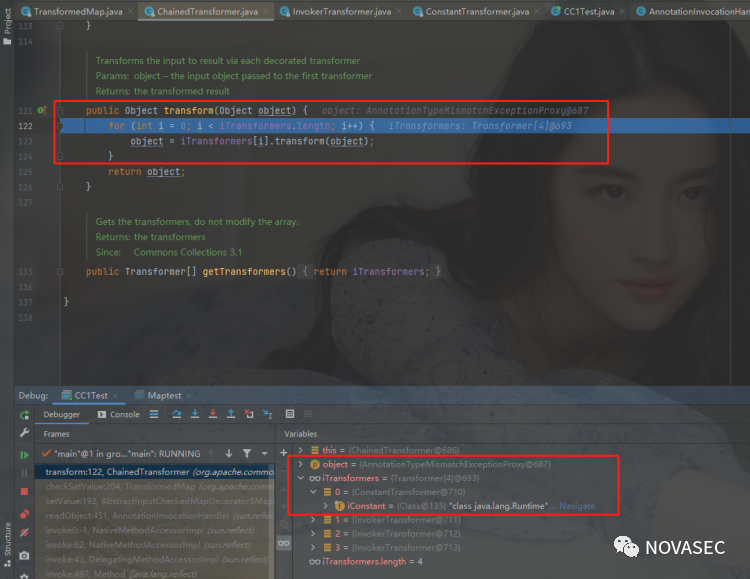Expand element 3 InvokerTransformer@713
The width and height of the screenshot is (750, 579).
pyautogui.click(x=313, y=547)
